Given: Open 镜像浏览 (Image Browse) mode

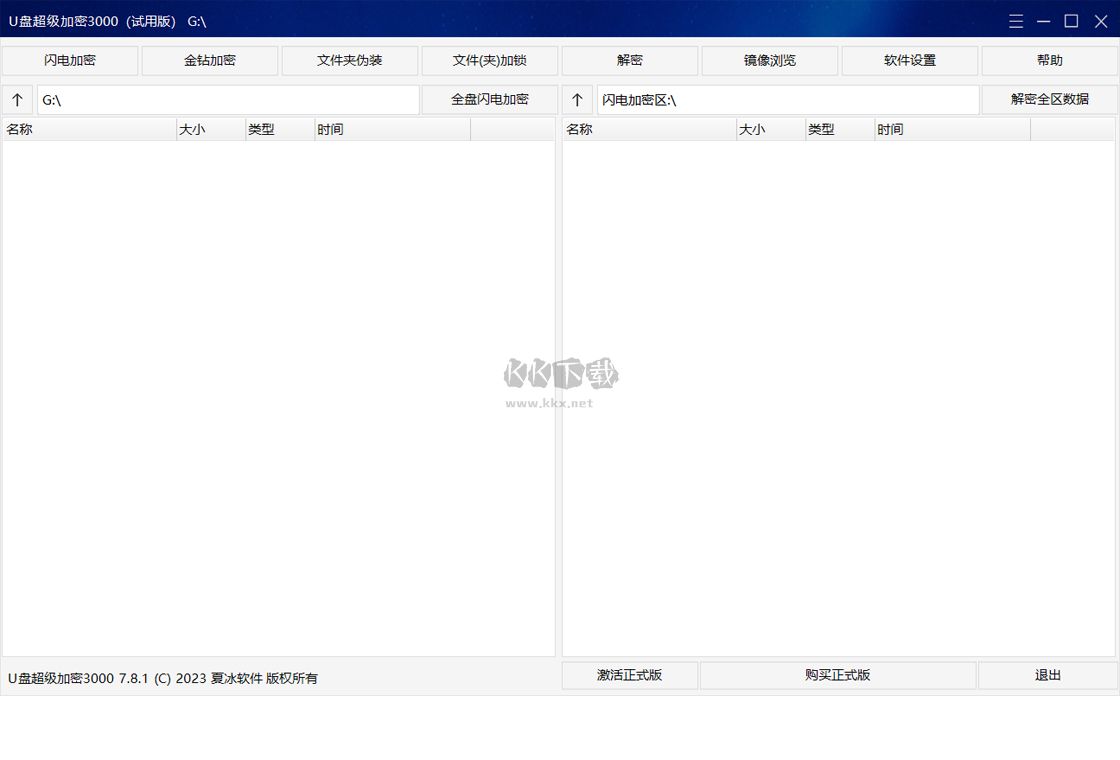Looking at the screenshot, I should click(x=769, y=60).
